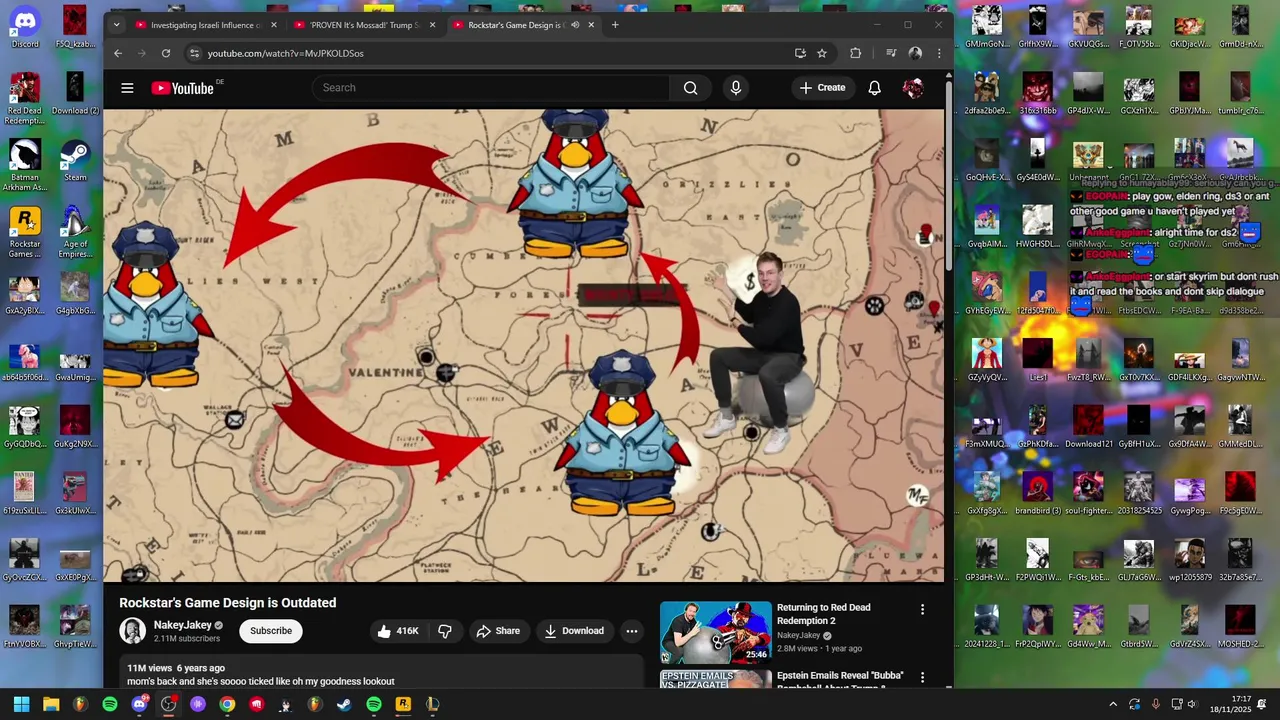The image size is (1280, 720).
Task: Open Chrome tab search dropdown
Action: (116, 25)
